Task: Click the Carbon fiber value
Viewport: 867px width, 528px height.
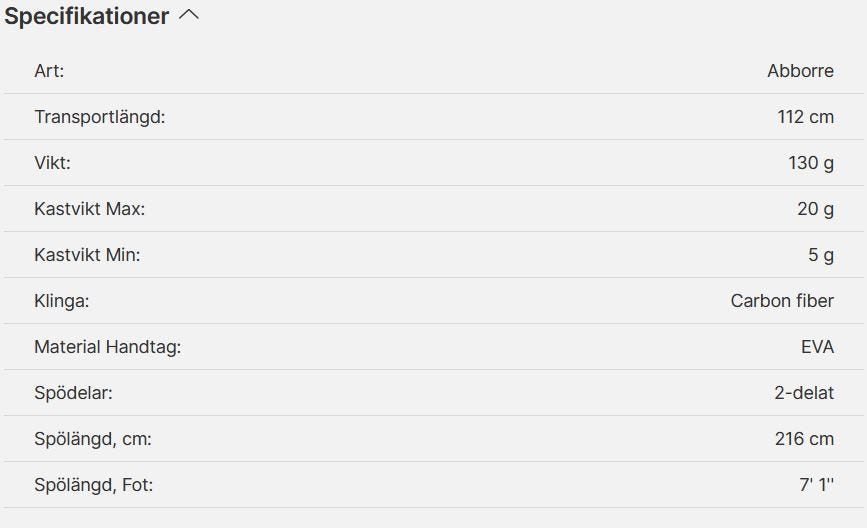Action: coord(782,301)
